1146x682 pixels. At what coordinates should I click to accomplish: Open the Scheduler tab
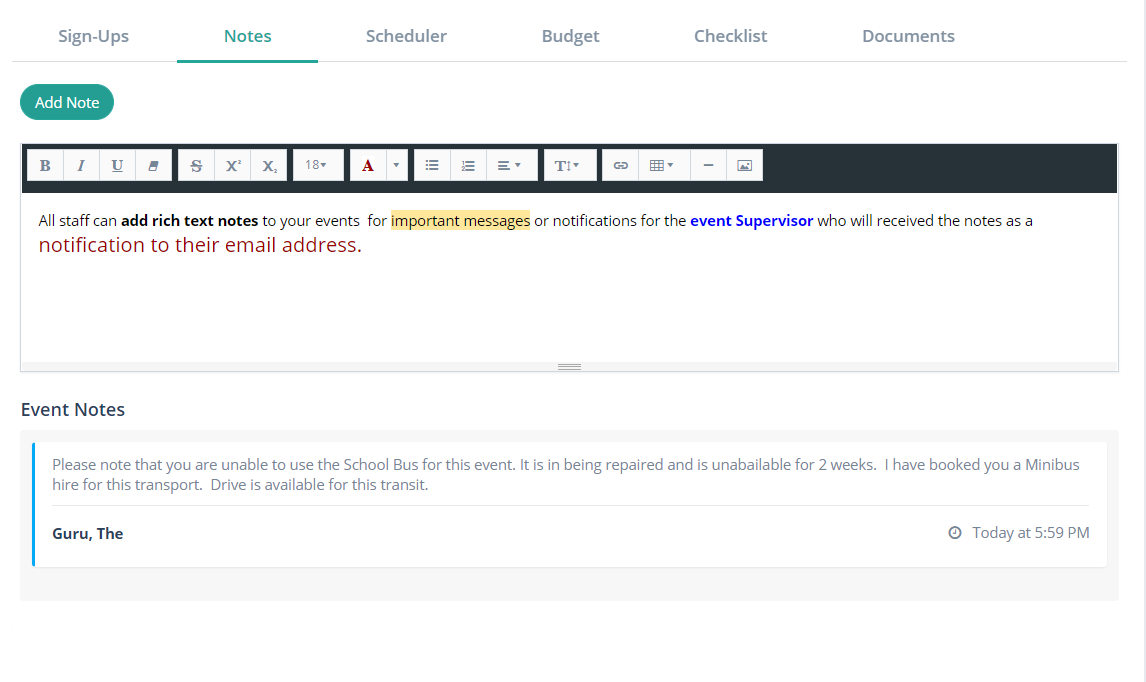point(406,36)
